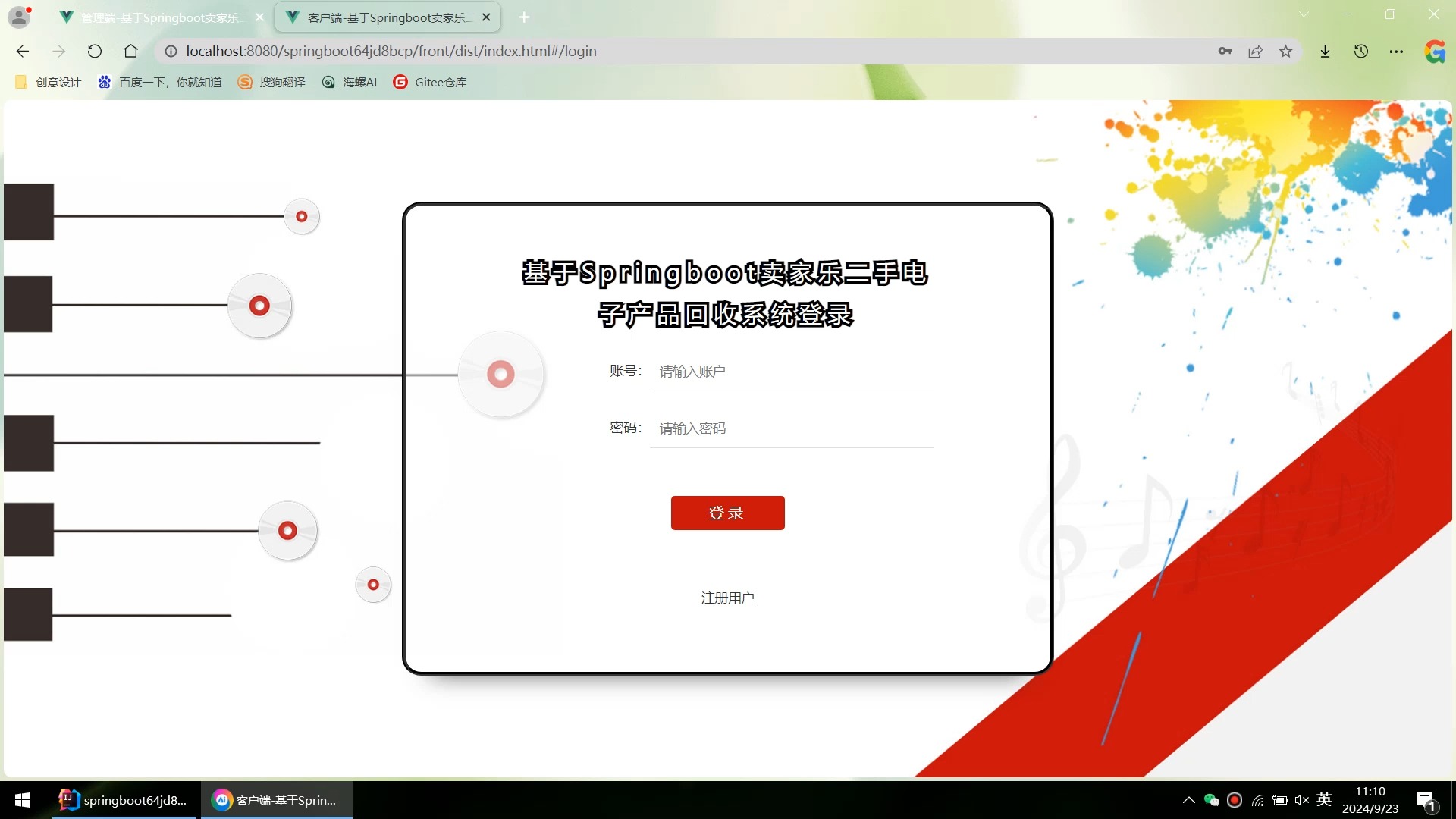Open the 创意设计 bookmark folder

48,82
